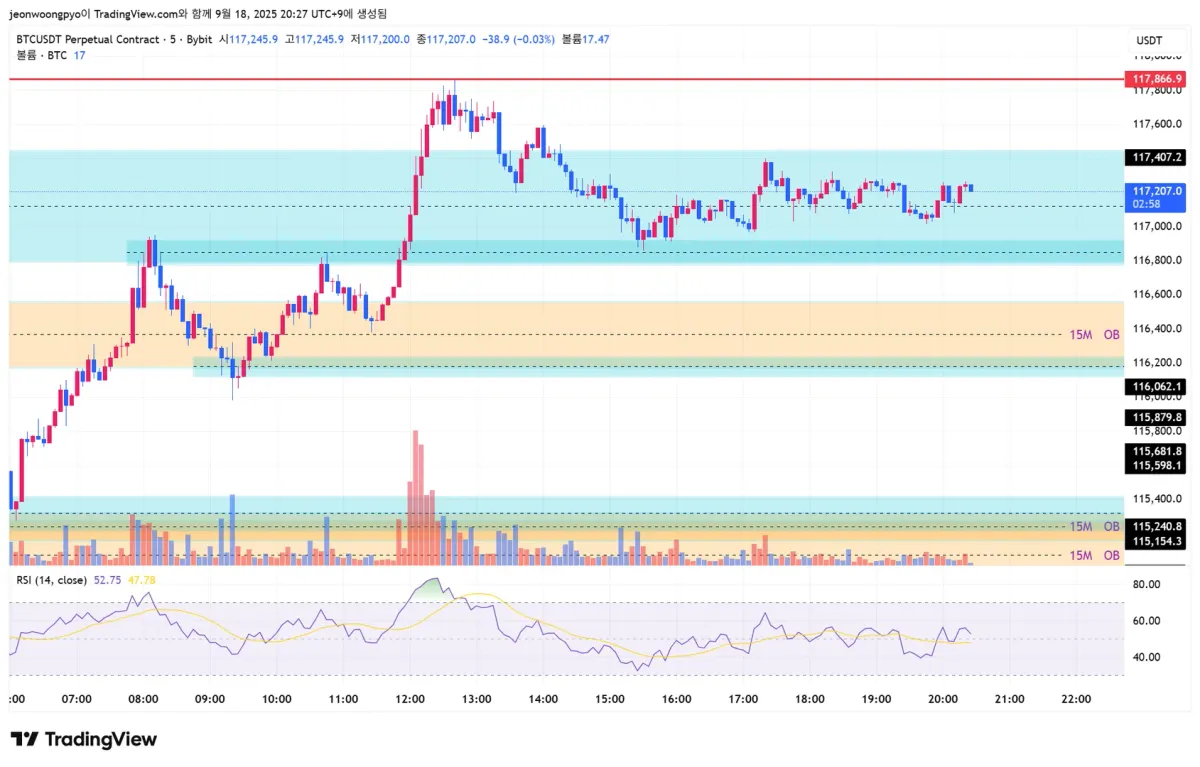Click the USDT currency label on price axis

click(x=1148, y=40)
